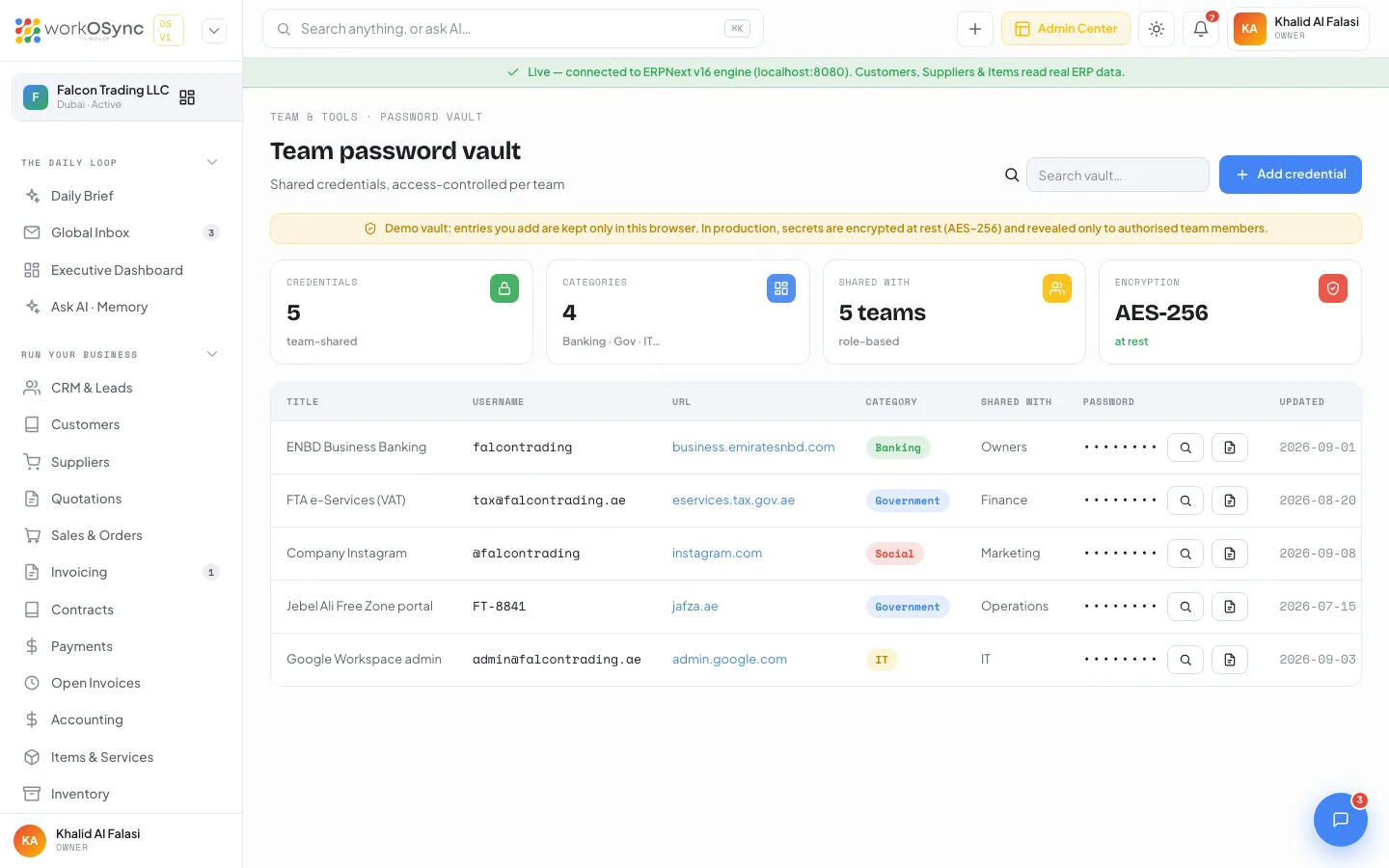This screenshot has height=868, width=1389.
Task: Reveal password for Jebel Ali Free Zone portal
Action: point(1185,607)
